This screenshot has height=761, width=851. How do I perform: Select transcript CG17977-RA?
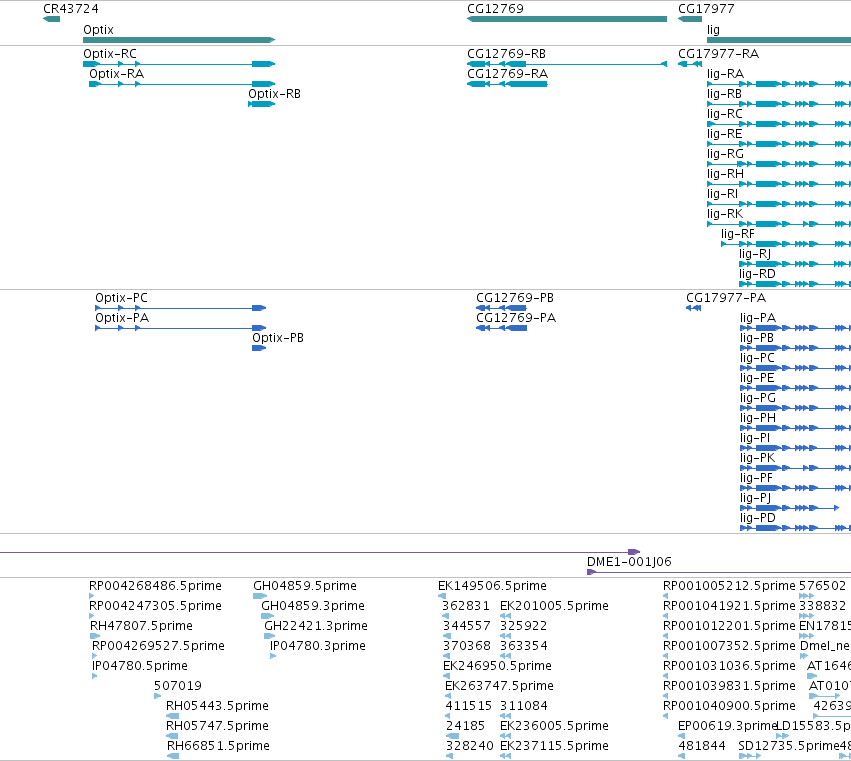690,64
